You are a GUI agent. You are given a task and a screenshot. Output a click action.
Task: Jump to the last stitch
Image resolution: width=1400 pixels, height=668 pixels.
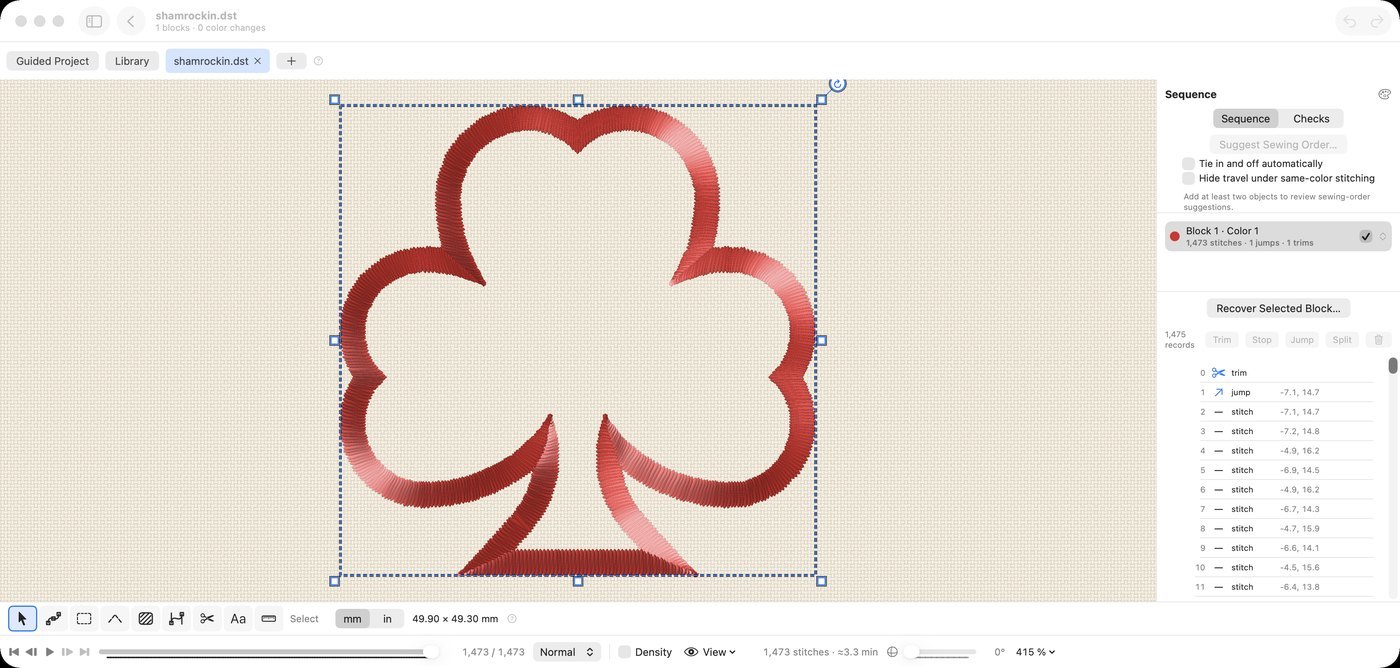85,652
